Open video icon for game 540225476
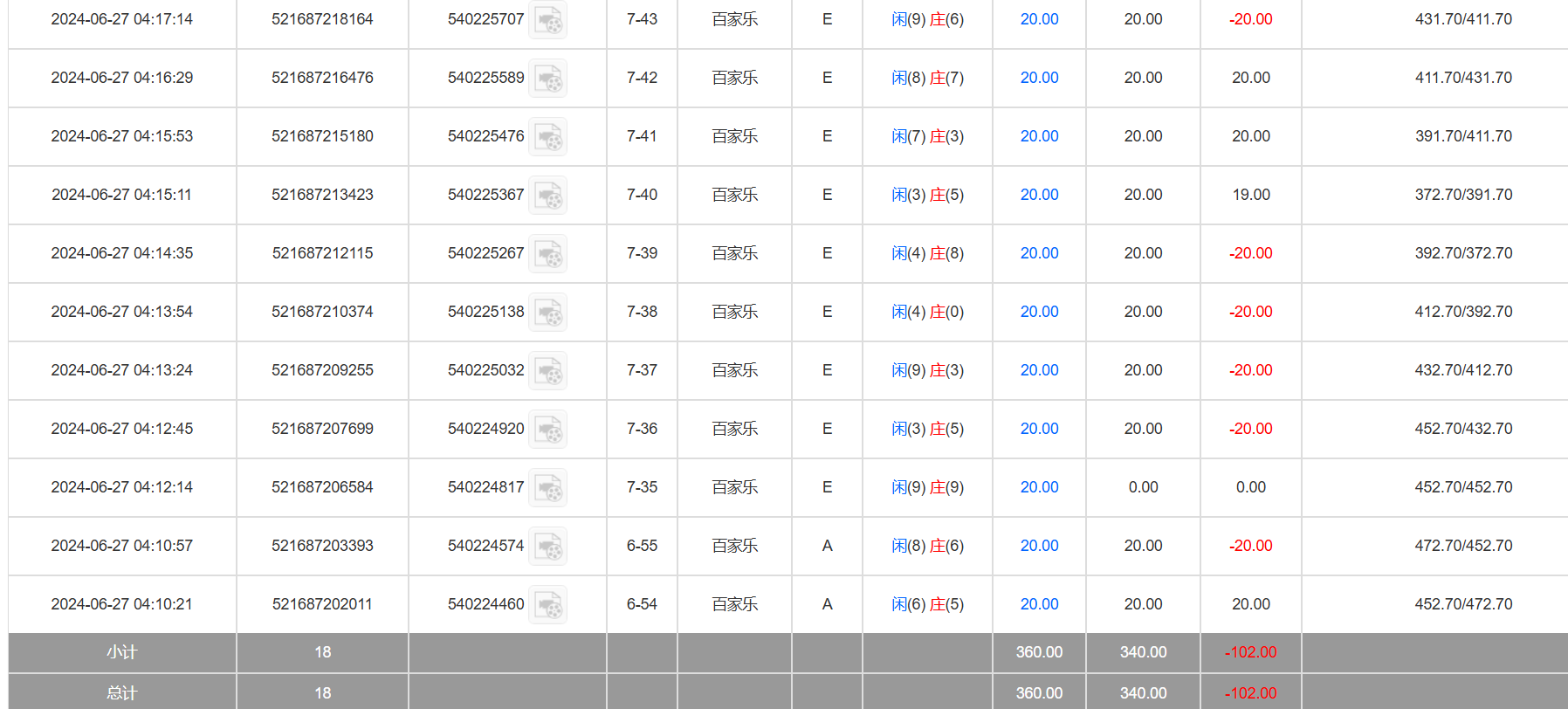 [548, 137]
